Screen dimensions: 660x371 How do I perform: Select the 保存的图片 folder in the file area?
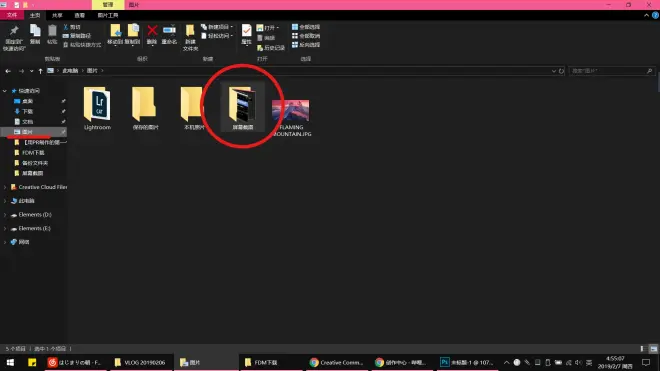(x=145, y=109)
